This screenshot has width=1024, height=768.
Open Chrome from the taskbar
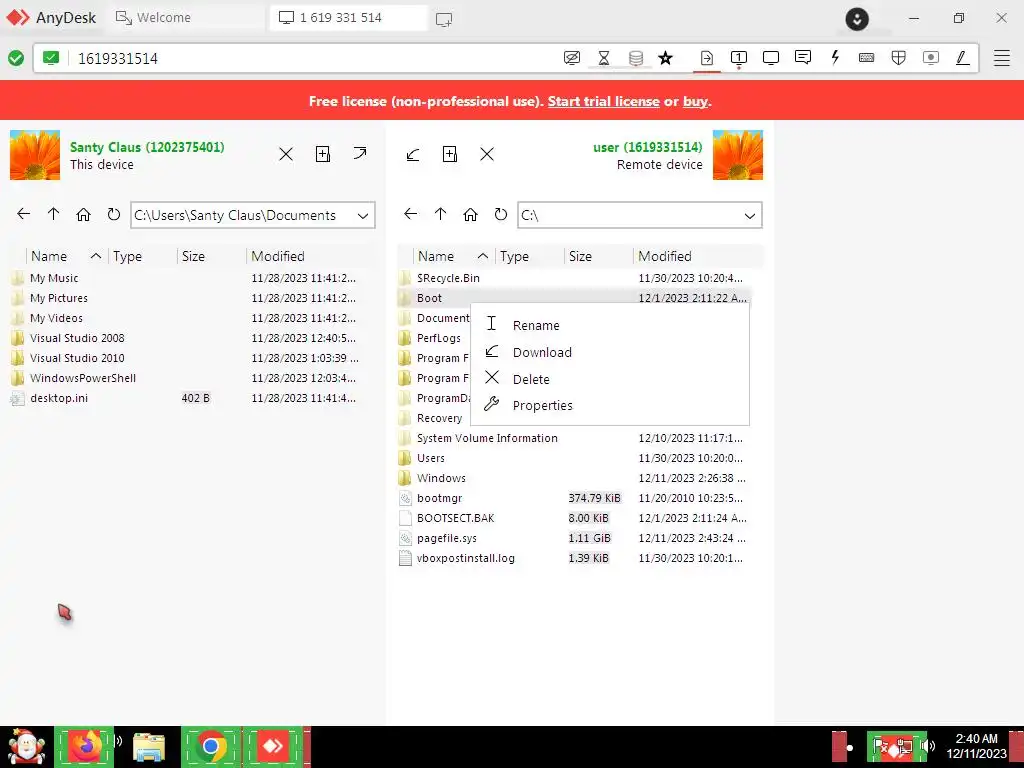(210, 746)
